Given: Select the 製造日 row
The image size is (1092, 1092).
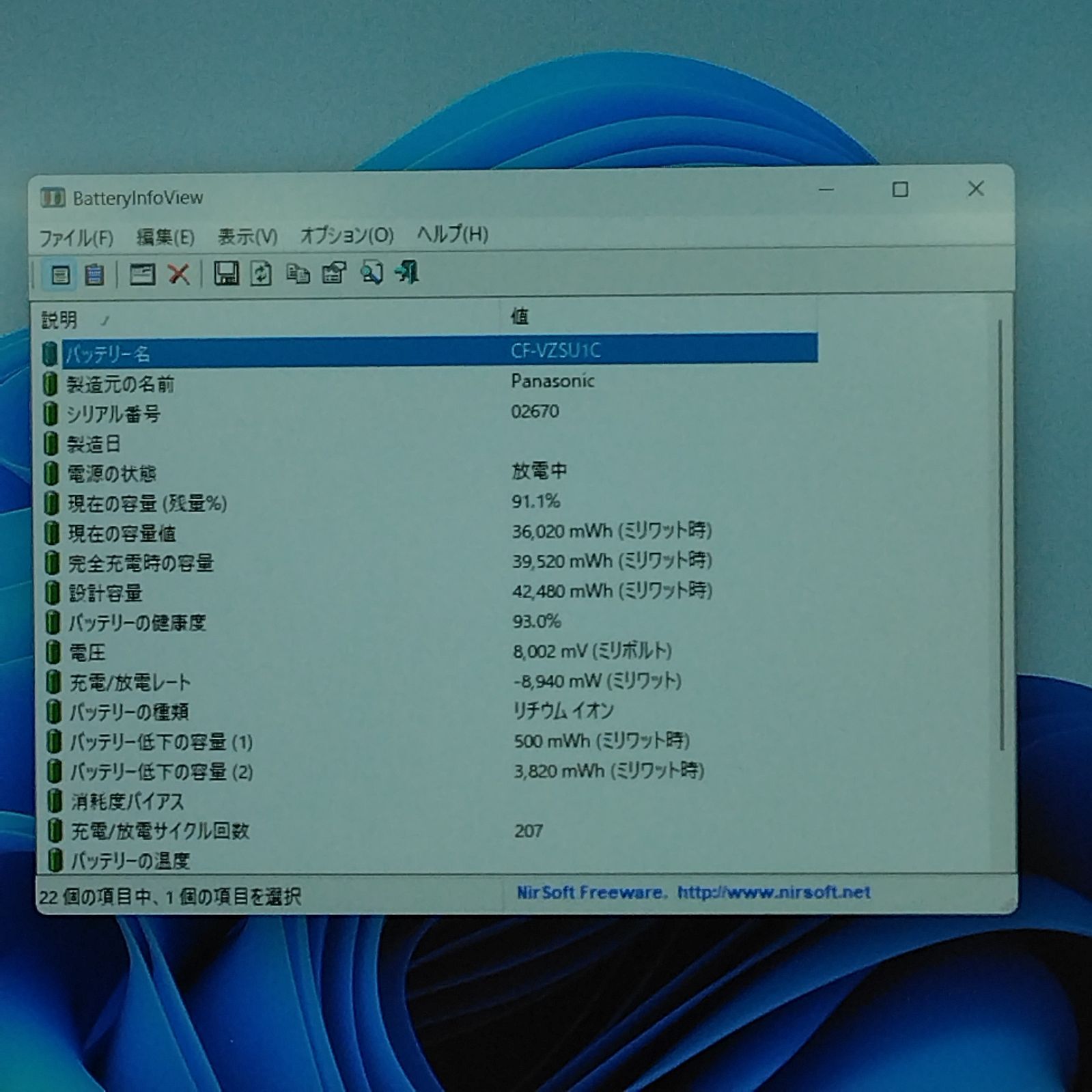Looking at the screenshot, I should [430, 443].
